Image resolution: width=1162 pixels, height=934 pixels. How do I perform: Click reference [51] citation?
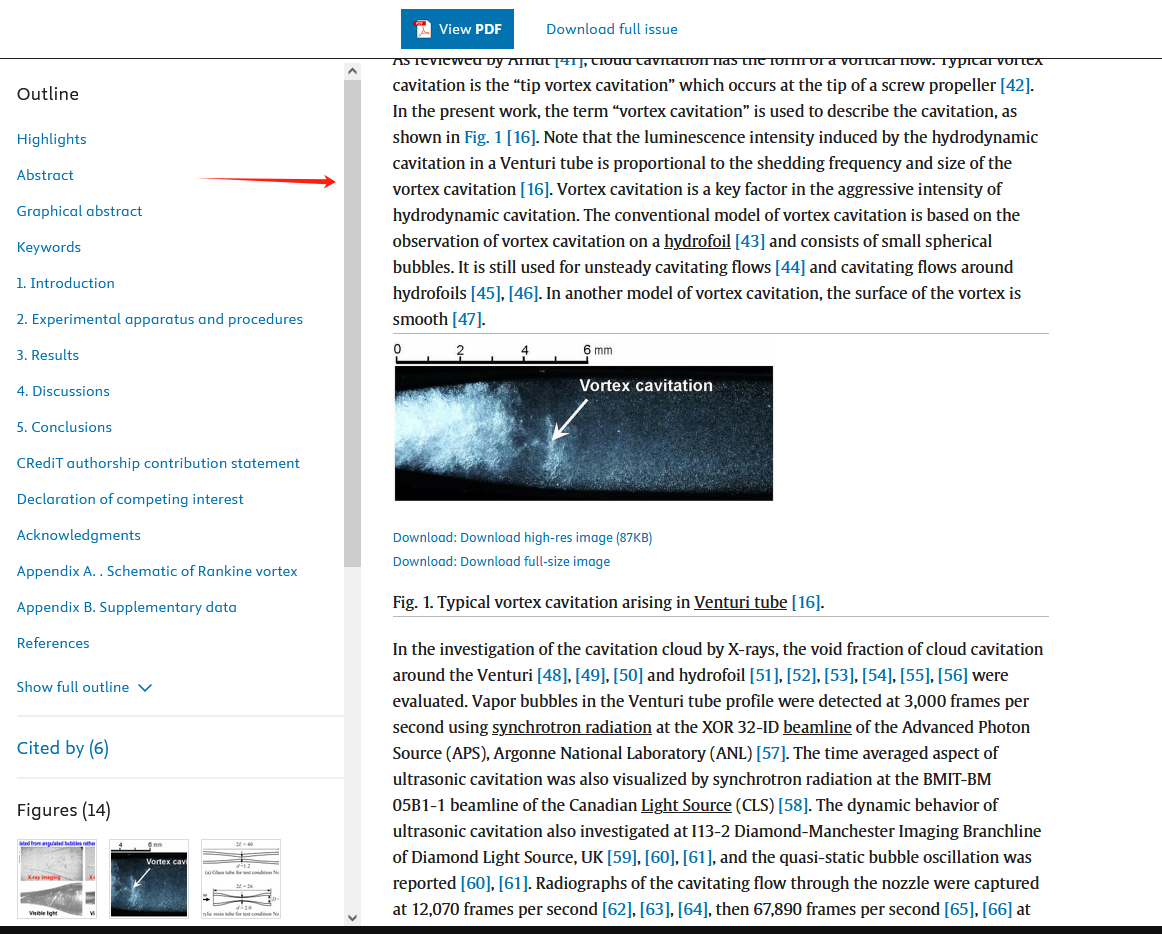tap(764, 675)
